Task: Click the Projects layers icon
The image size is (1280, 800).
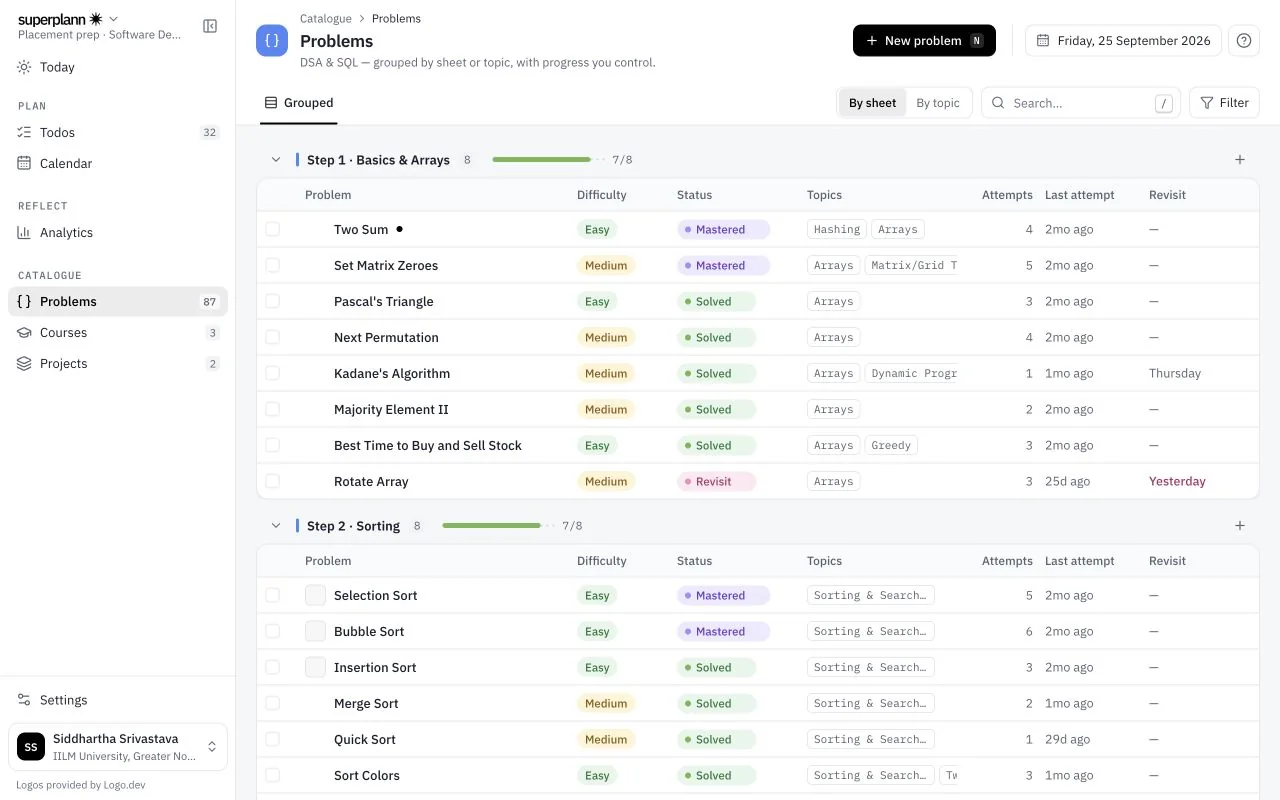Action: coord(24,363)
